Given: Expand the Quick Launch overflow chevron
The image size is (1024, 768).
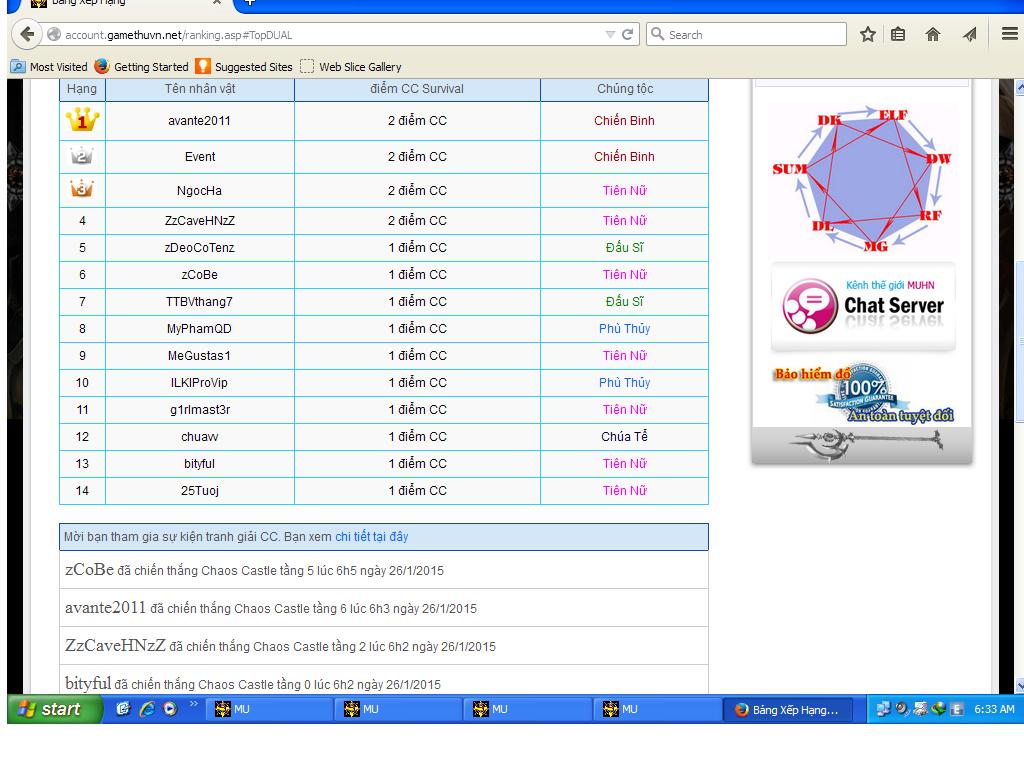Looking at the screenshot, I should [x=193, y=703].
